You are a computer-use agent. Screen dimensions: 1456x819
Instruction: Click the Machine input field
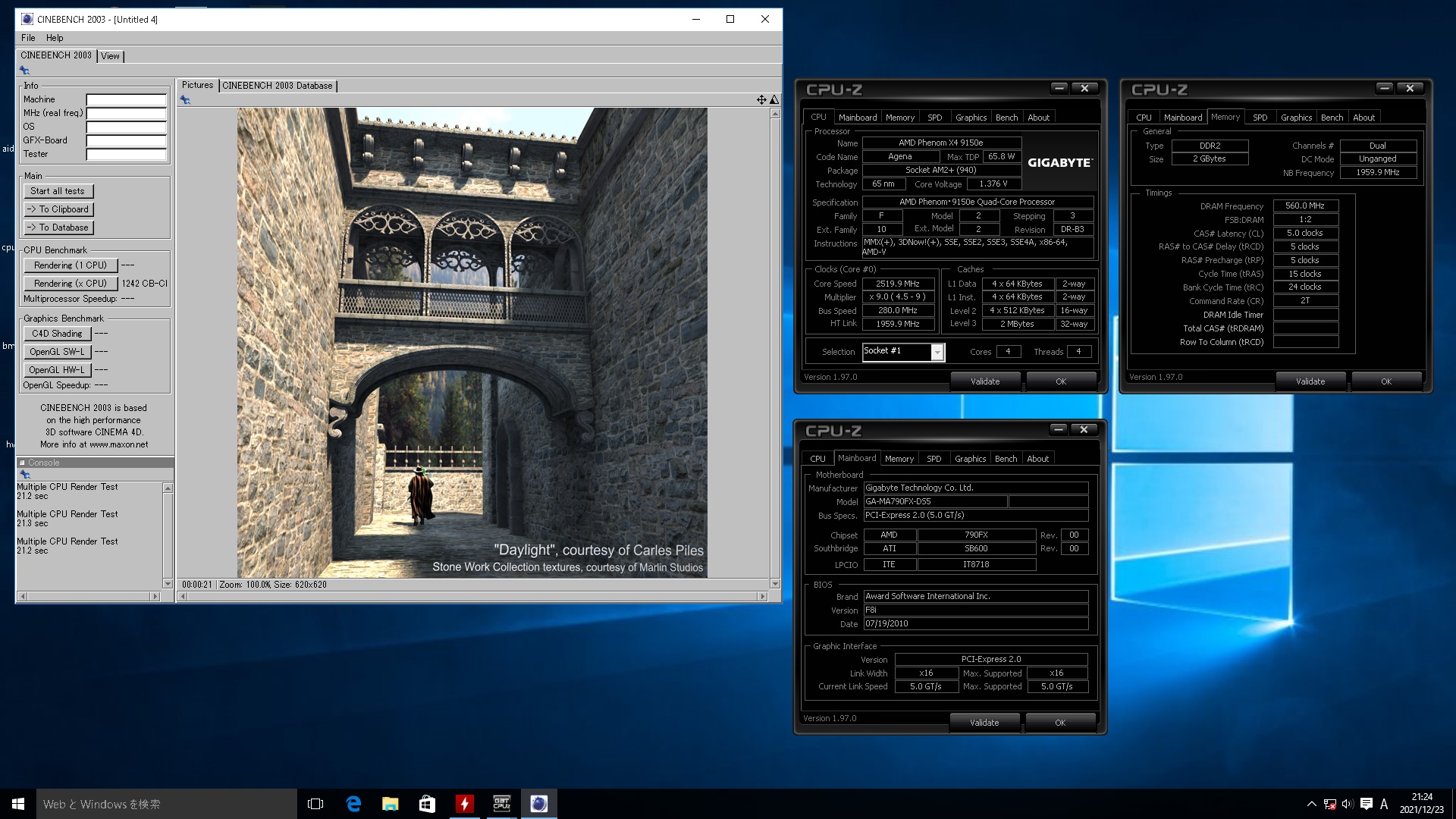pos(126,99)
